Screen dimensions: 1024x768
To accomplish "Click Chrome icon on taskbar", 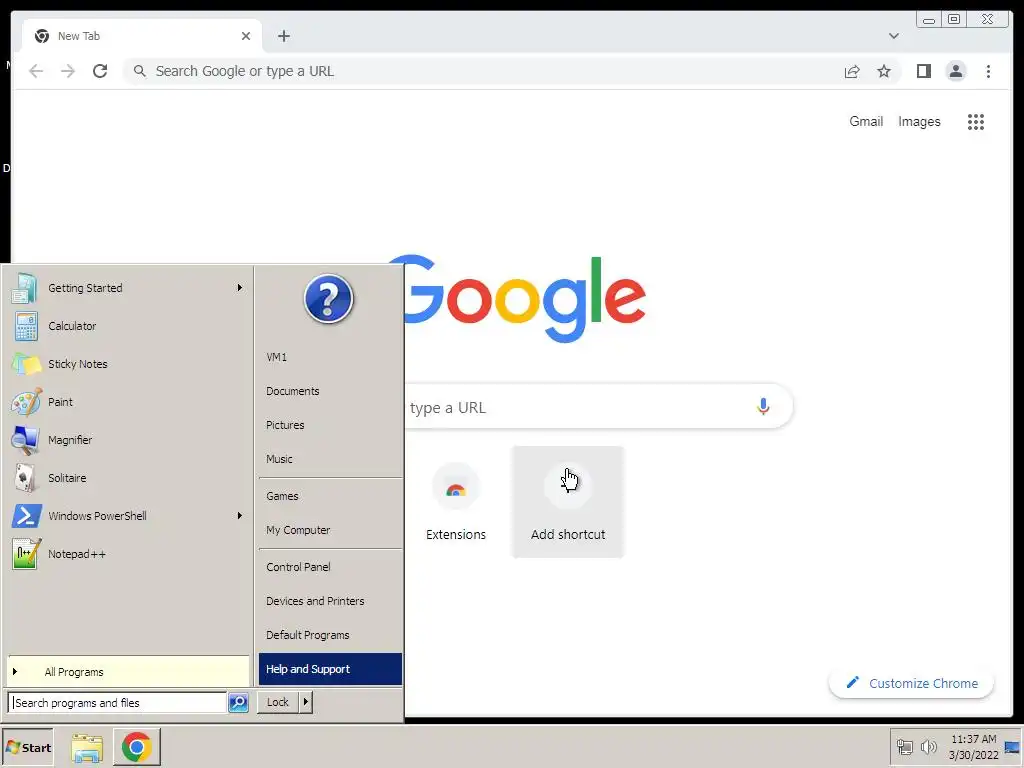I will click(x=136, y=747).
